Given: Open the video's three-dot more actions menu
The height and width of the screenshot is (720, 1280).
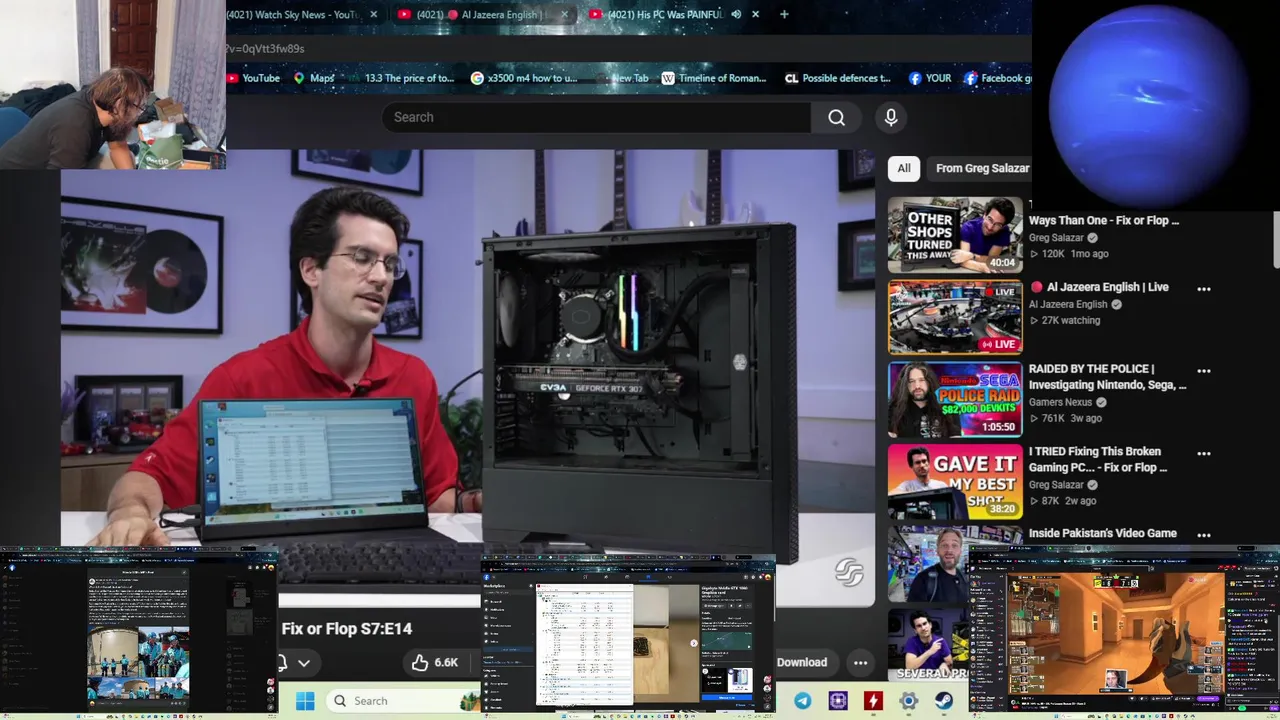Looking at the screenshot, I should [860, 662].
